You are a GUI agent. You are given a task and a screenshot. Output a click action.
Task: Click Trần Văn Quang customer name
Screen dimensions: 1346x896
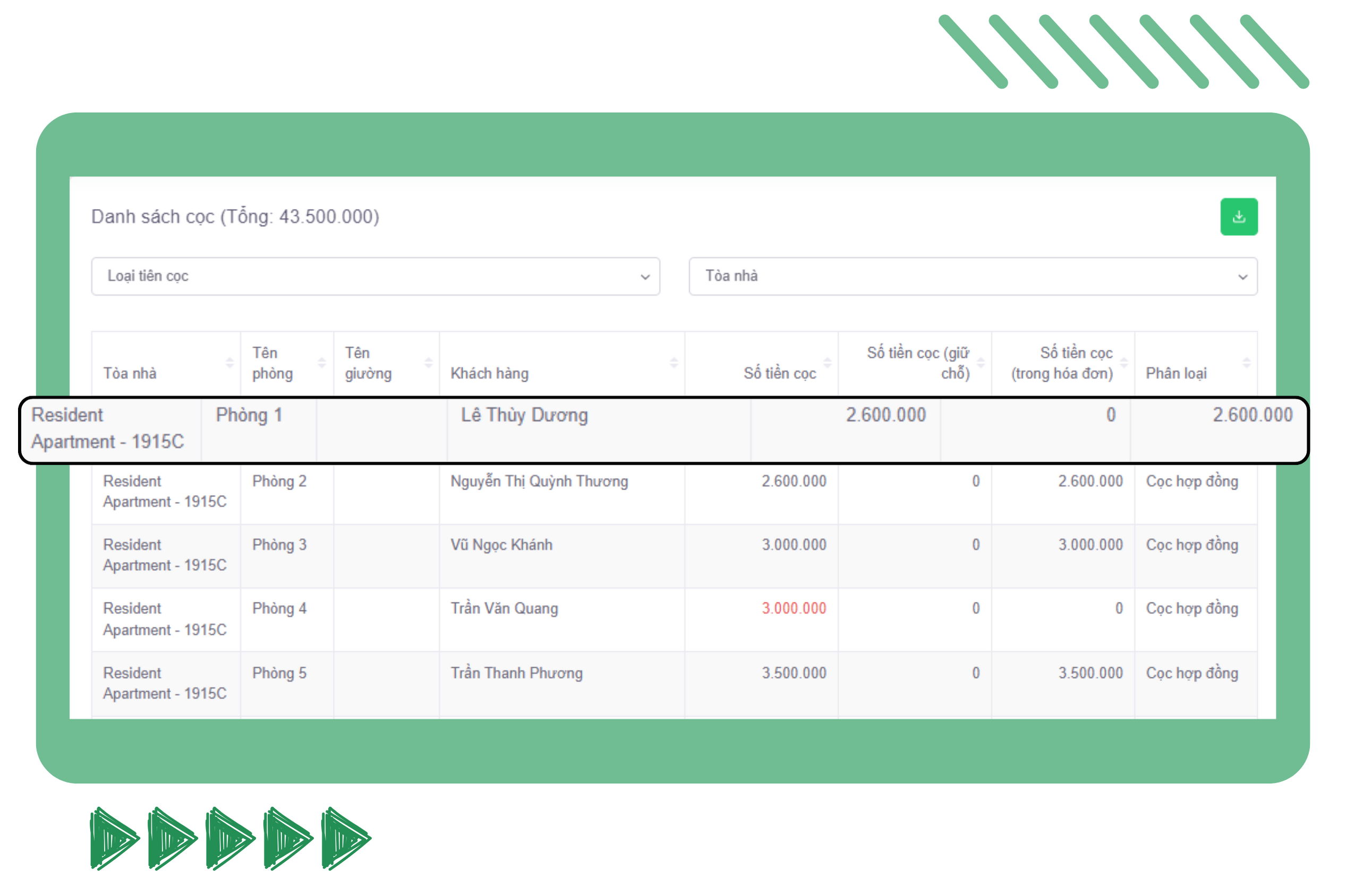504,608
